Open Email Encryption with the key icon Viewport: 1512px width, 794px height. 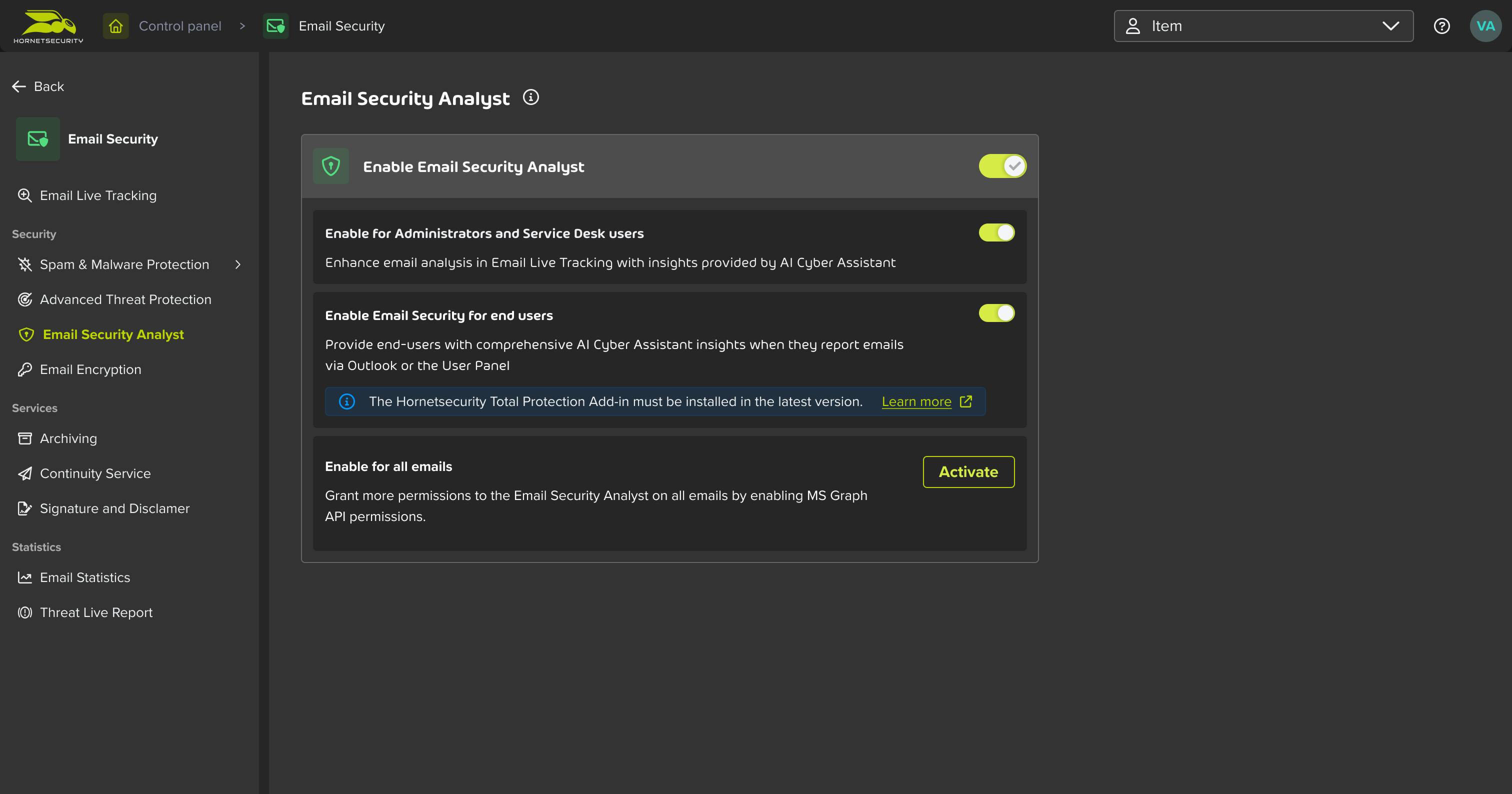24,369
